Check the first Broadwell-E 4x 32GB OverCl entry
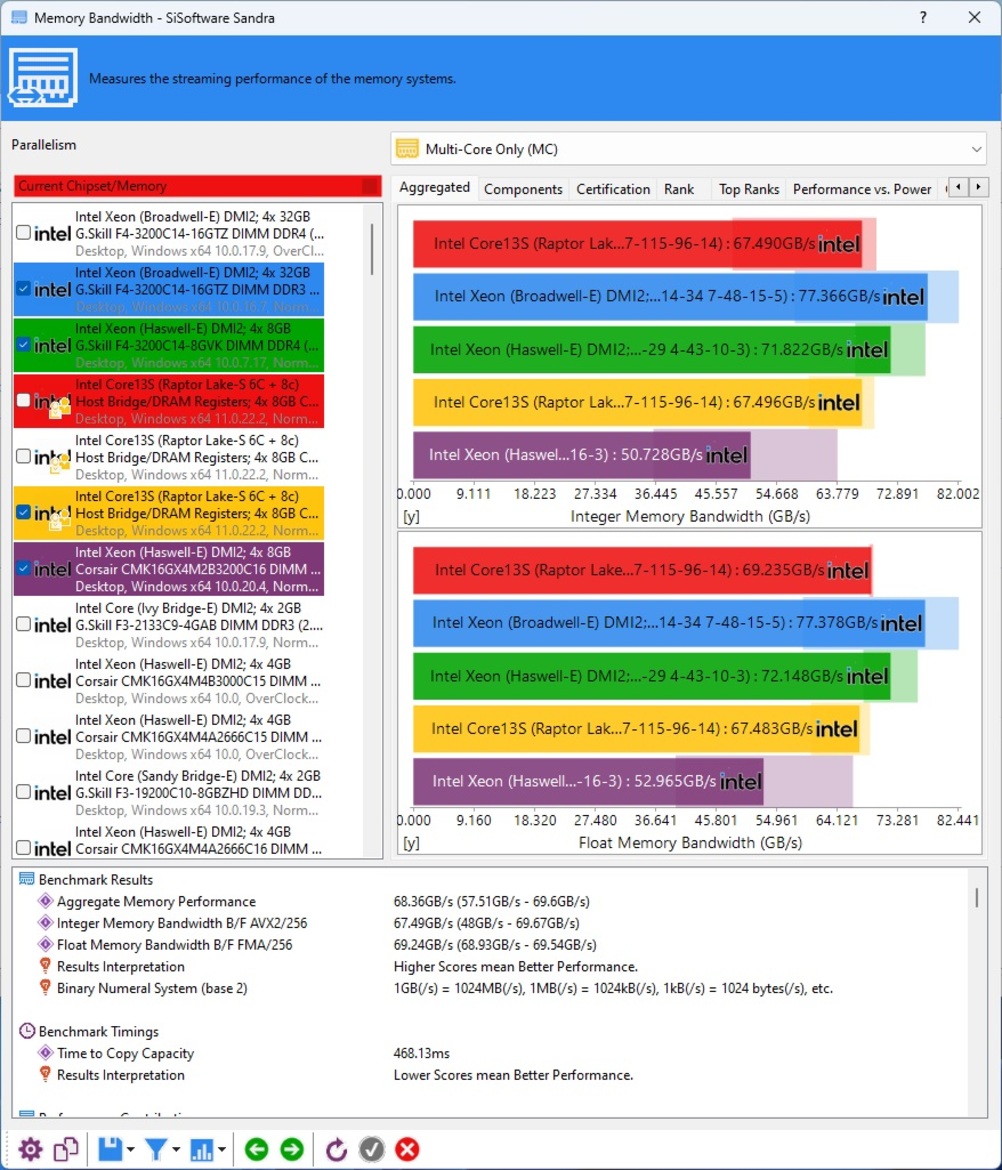The height and width of the screenshot is (1170, 1002). [x=23, y=232]
